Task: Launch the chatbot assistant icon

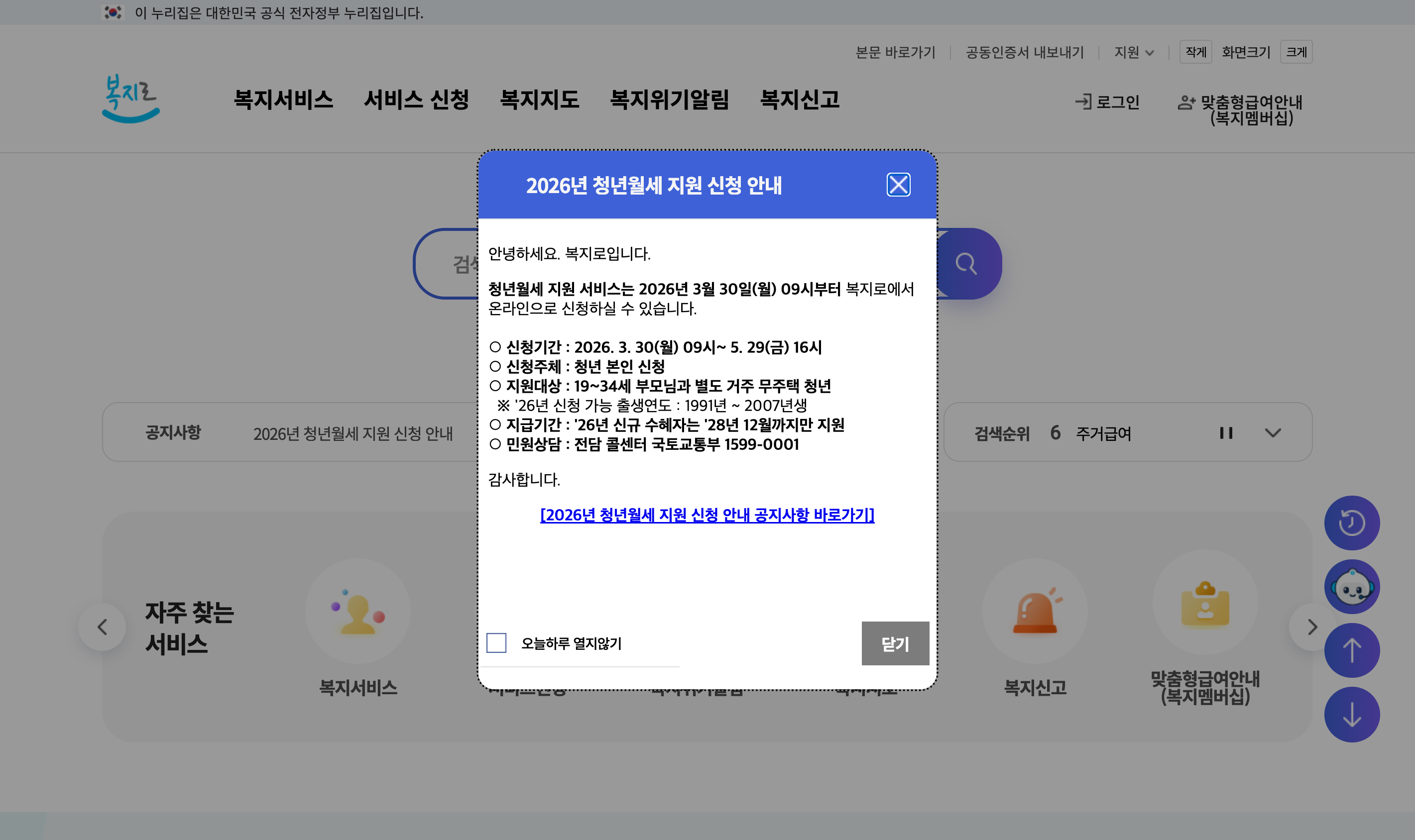Action: pyautogui.click(x=1352, y=586)
